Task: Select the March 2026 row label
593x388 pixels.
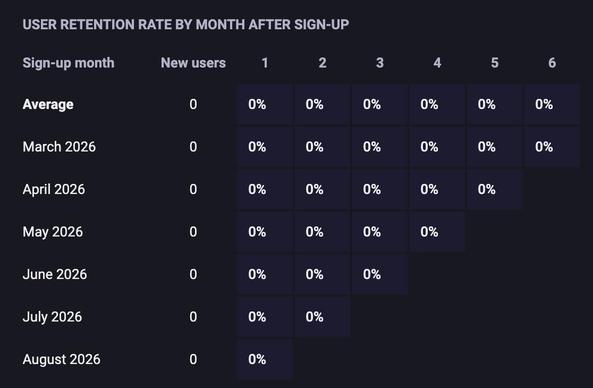Action: (x=59, y=147)
